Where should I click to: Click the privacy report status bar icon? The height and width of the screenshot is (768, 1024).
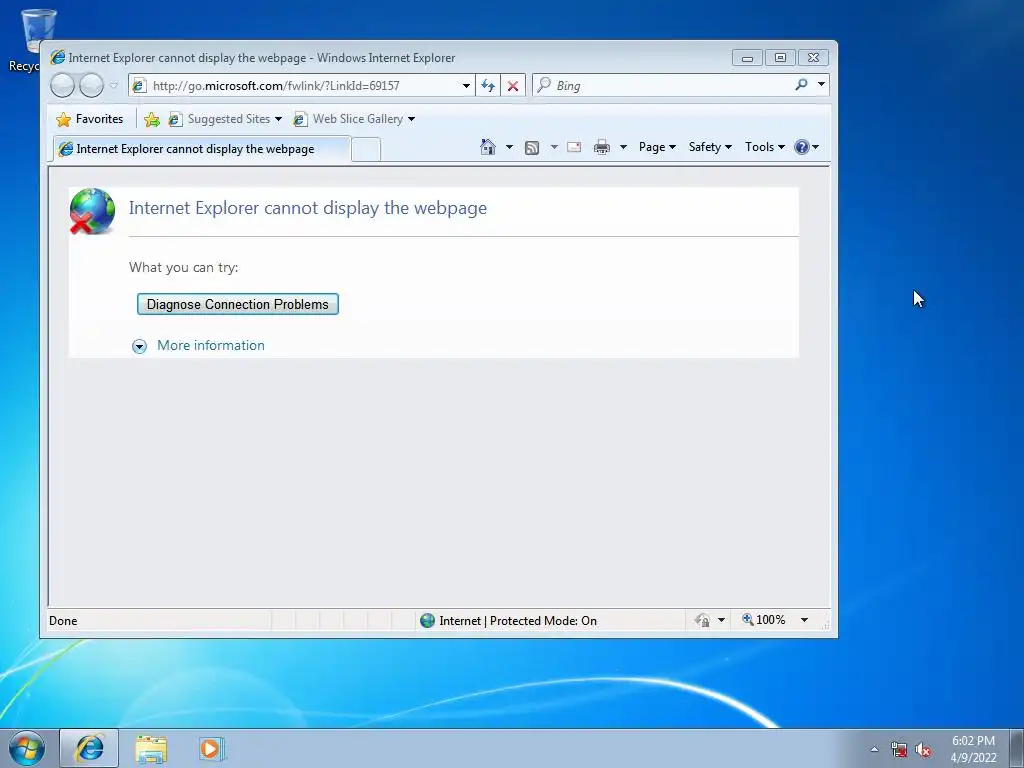(x=703, y=620)
